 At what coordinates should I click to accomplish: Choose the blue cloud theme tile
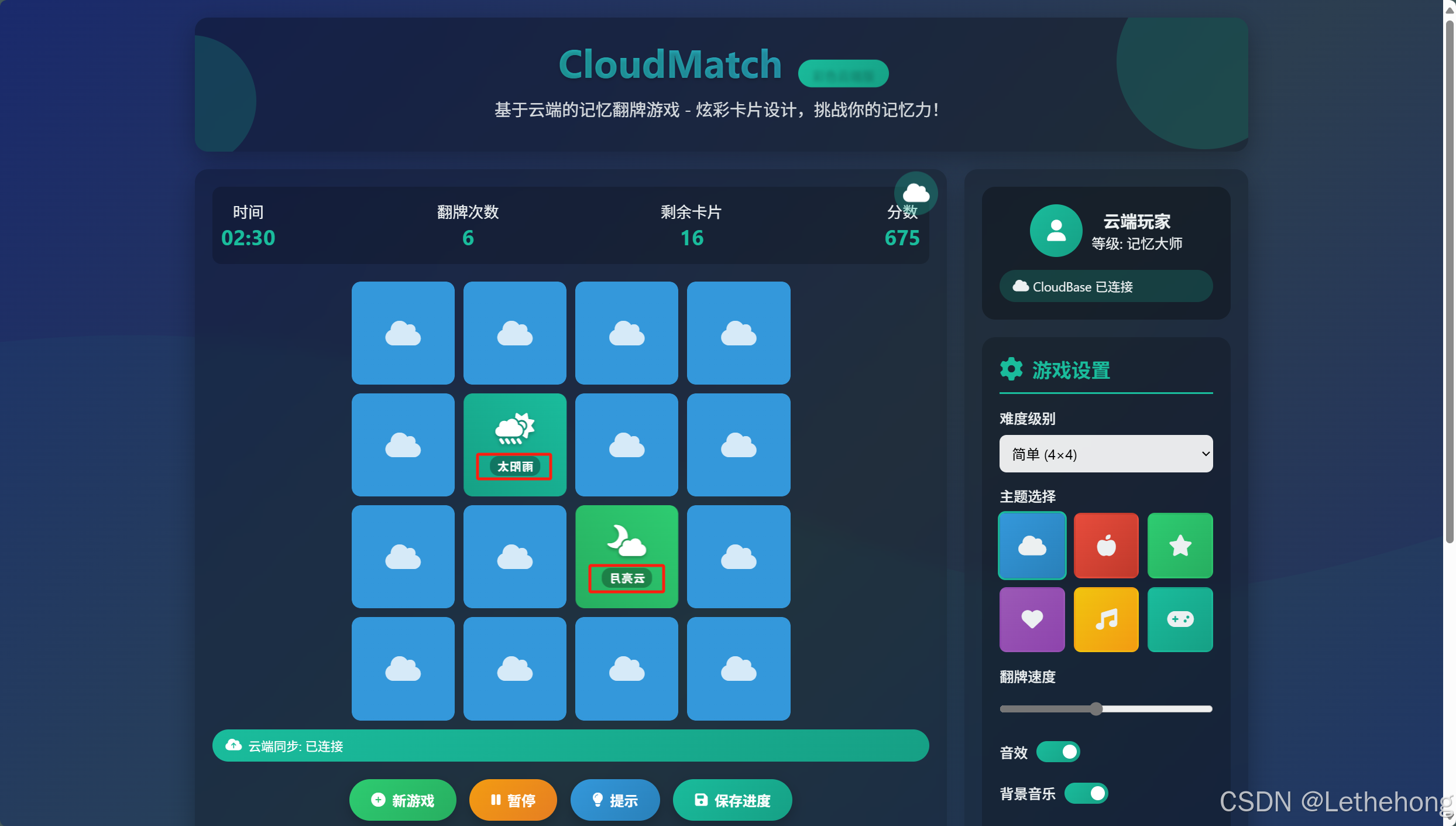pos(1032,545)
